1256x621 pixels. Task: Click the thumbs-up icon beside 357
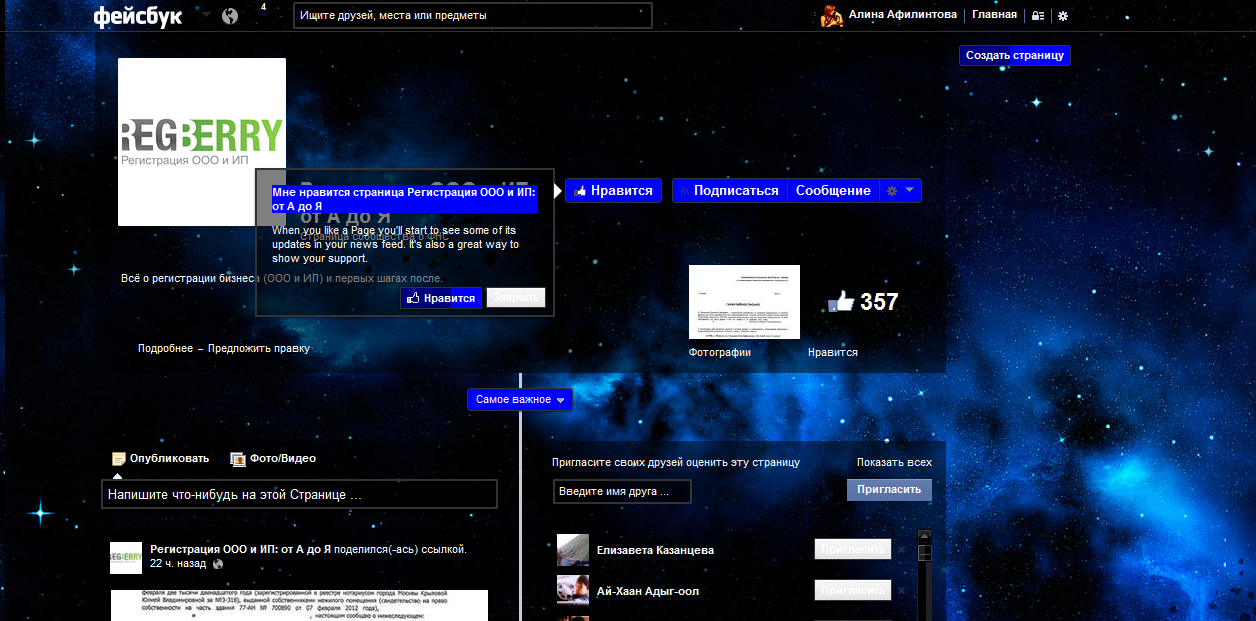(841, 301)
